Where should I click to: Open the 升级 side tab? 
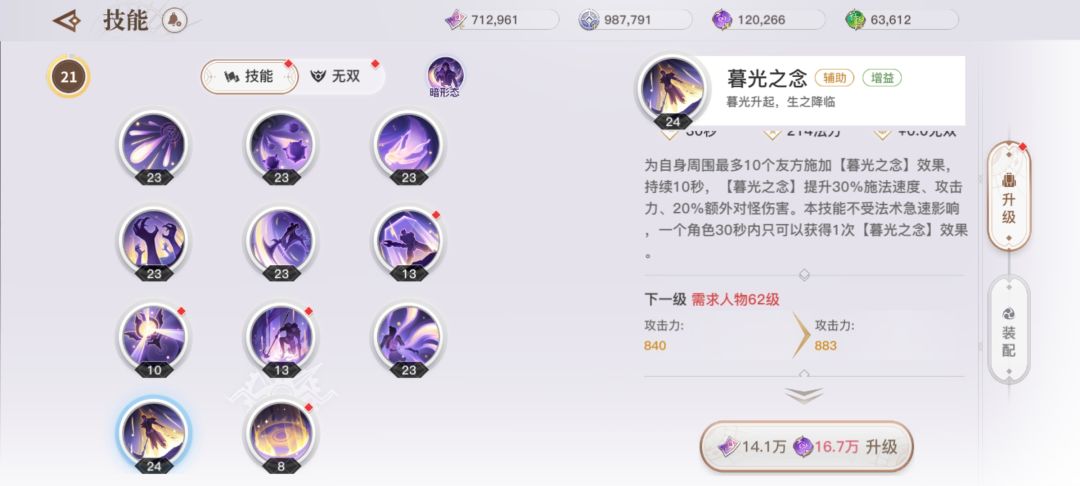(x=1008, y=197)
